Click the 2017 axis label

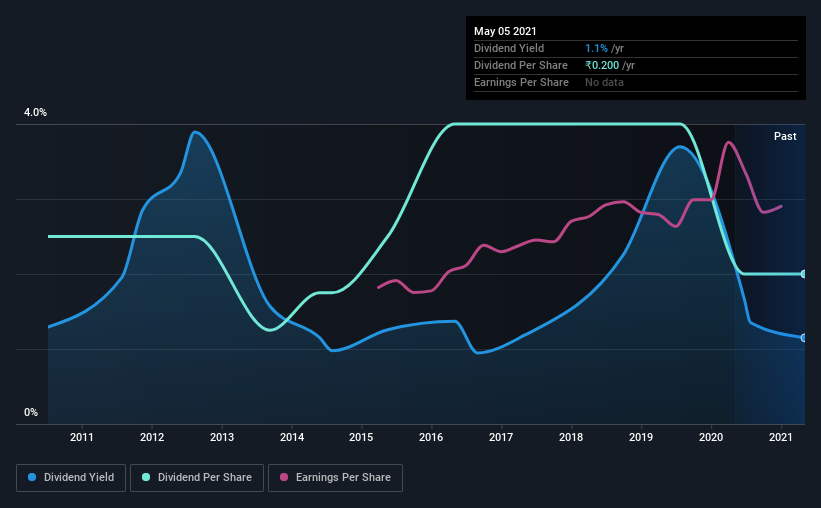coord(501,437)
